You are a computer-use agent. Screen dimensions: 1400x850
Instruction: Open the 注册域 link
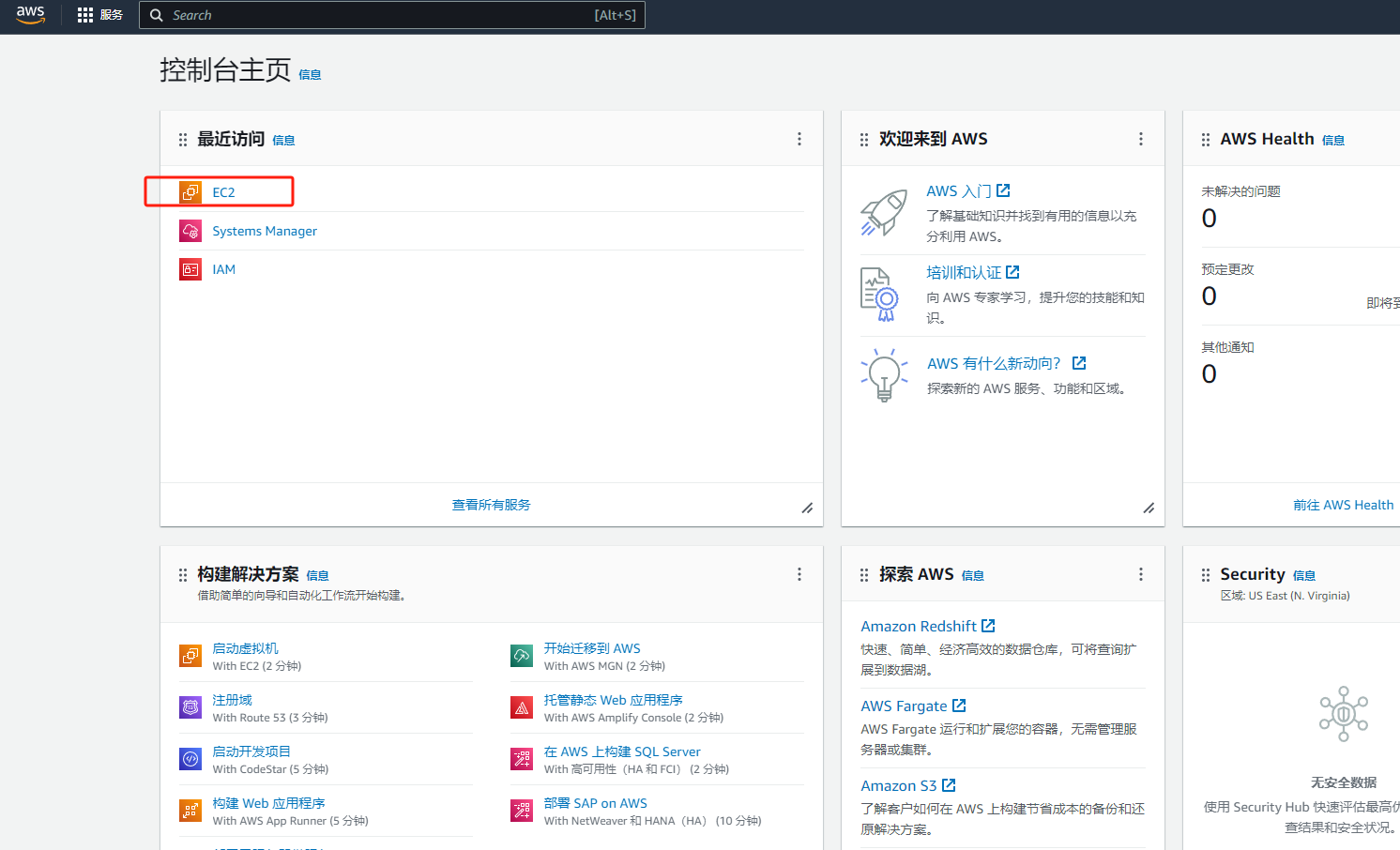tap(232, 700)
